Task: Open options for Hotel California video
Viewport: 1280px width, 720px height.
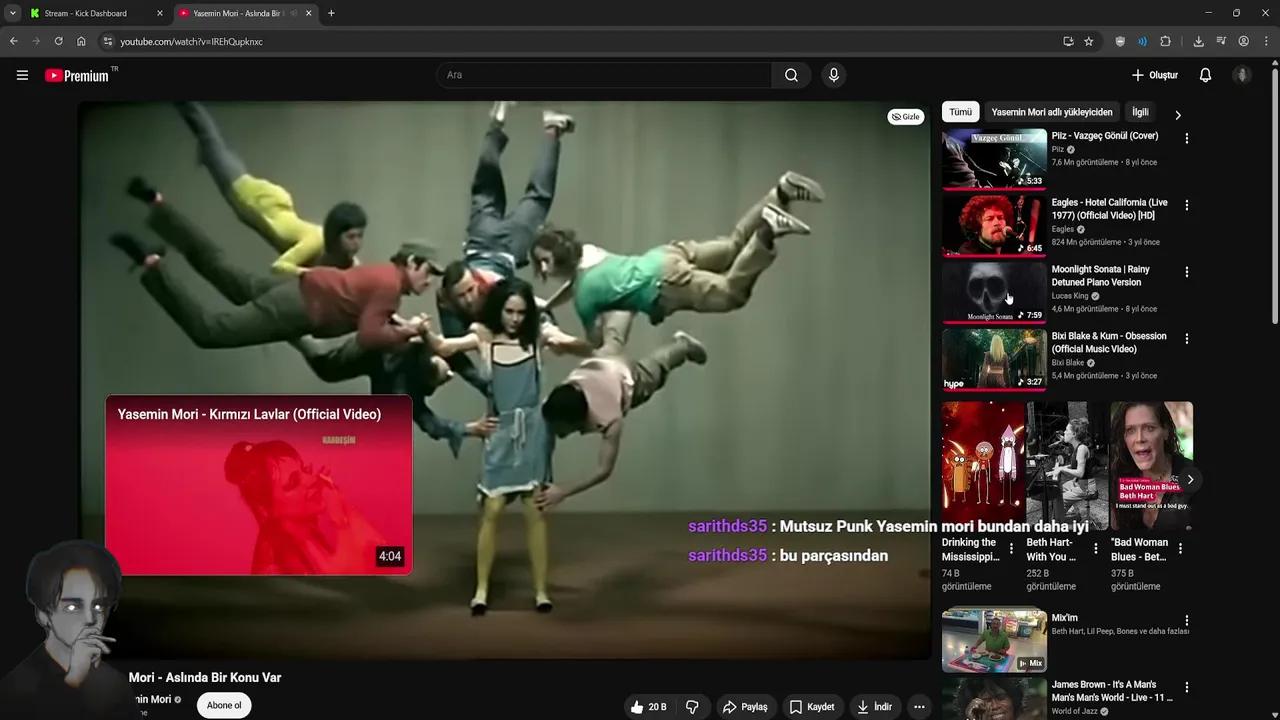Action: [1186, 205]
